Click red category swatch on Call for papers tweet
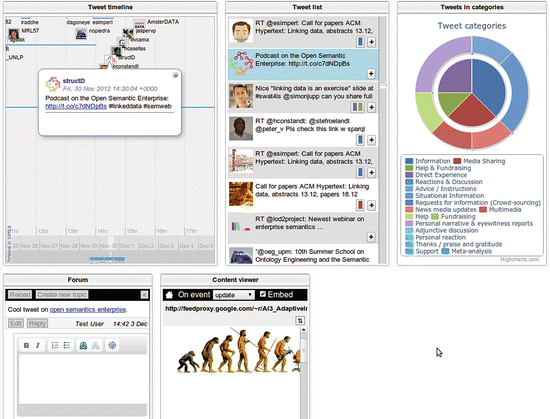This screenshot has width=550, height=419. tap(360, 205)
